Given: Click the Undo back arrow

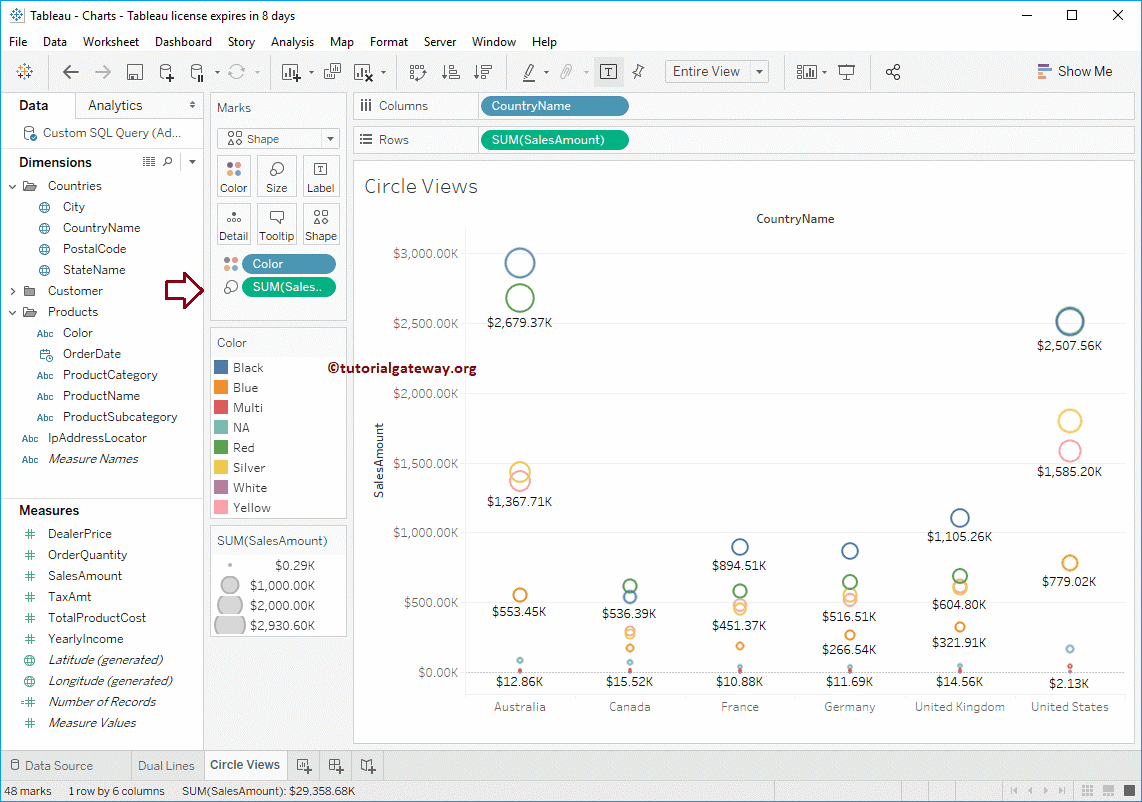Looking at the screenshot, I should (x=71, y=71).
